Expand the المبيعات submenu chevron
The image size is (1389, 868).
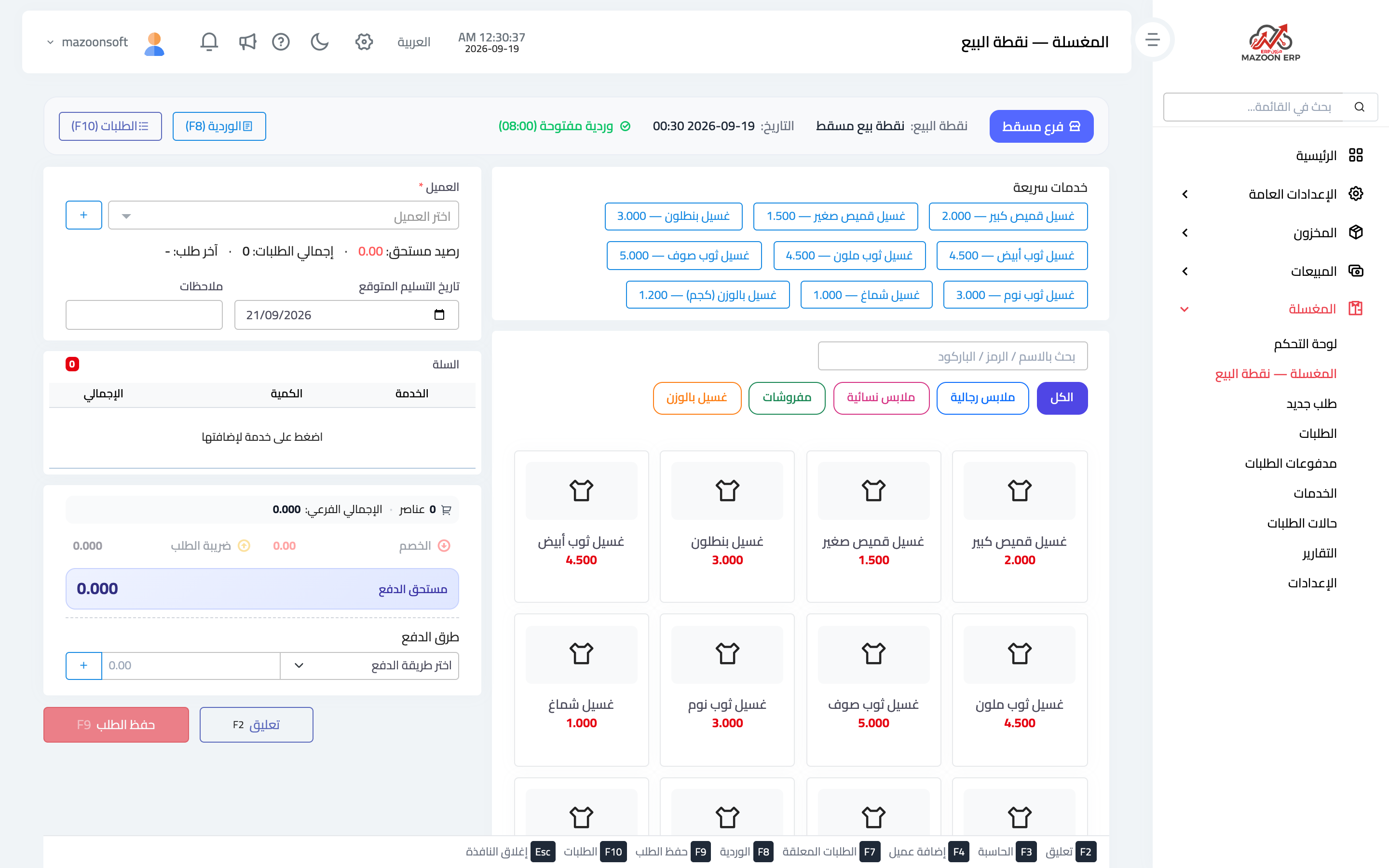[1185, 271]
